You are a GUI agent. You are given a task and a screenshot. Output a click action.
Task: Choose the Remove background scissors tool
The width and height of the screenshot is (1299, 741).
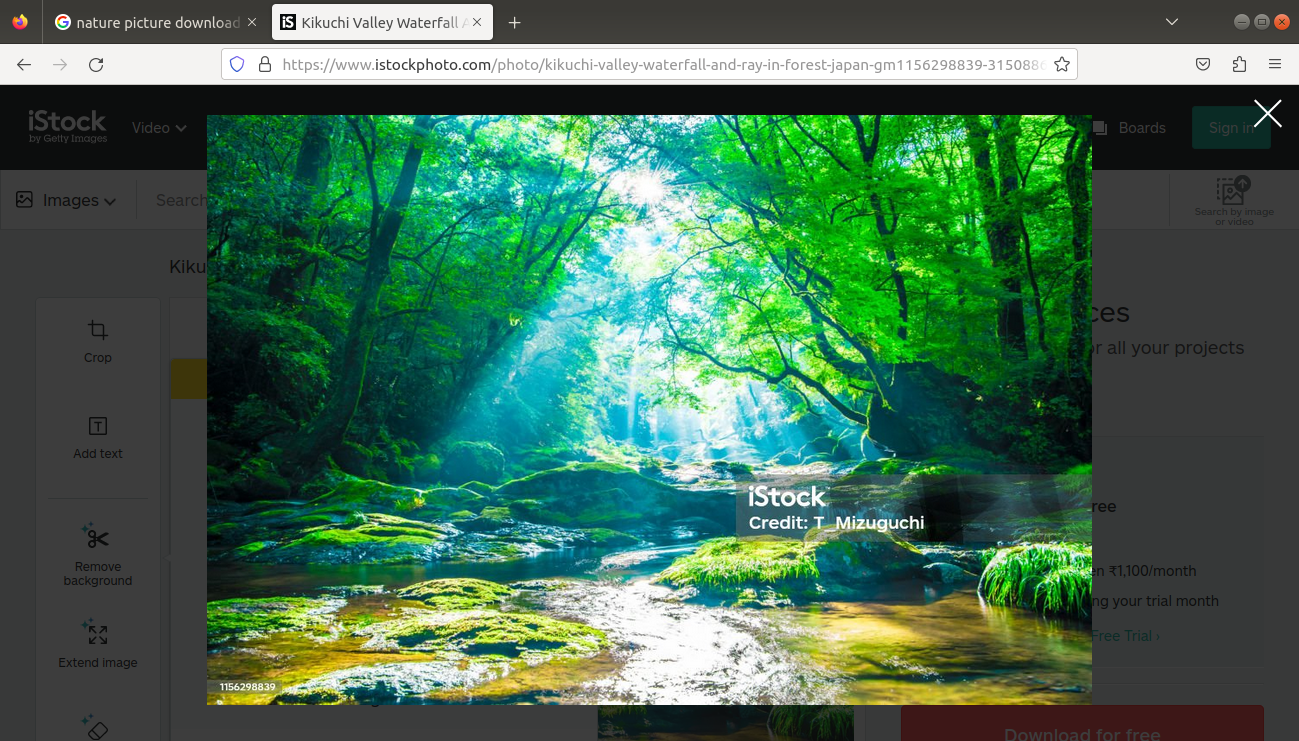(98, 555)
